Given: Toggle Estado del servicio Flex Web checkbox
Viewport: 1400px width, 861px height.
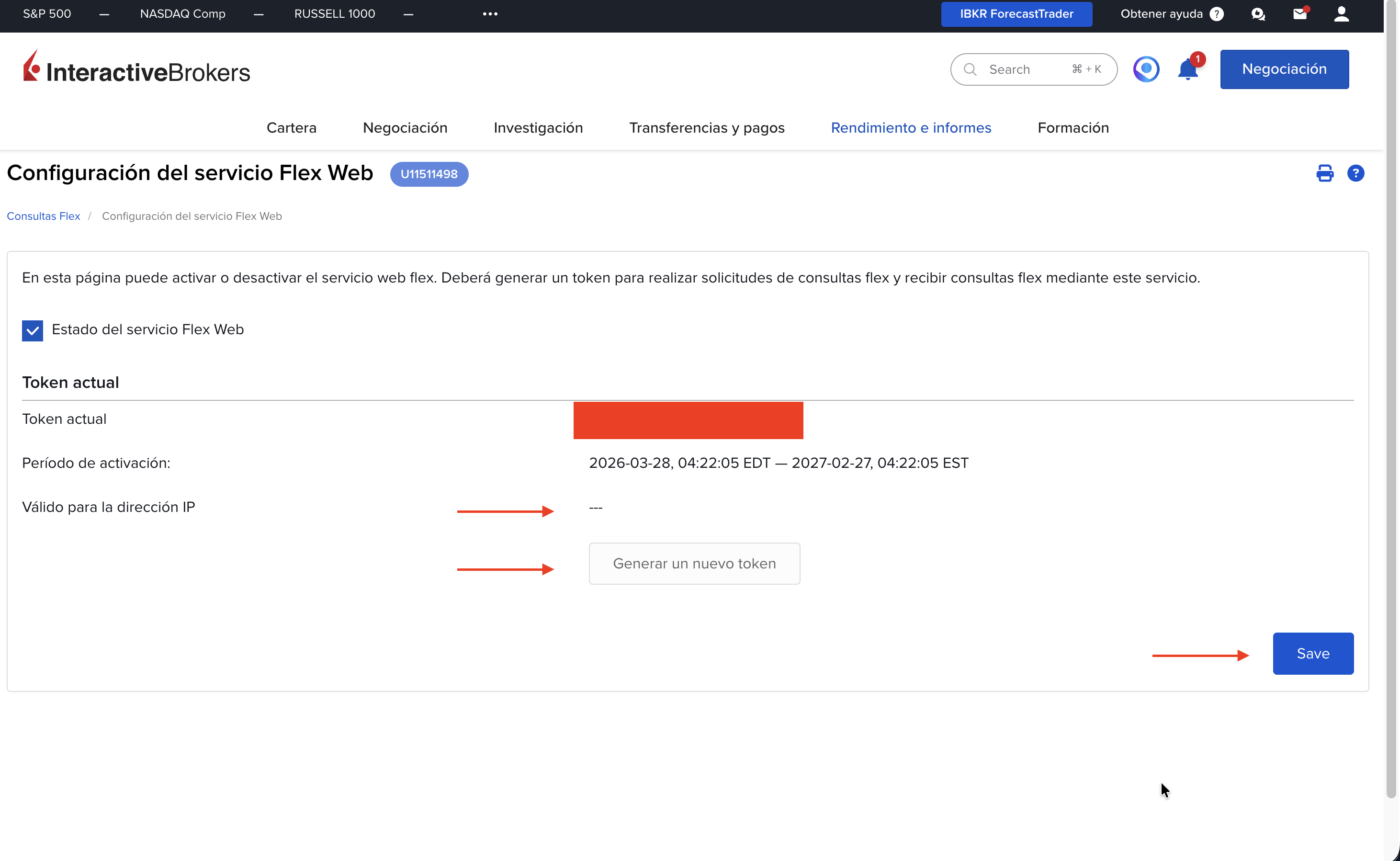Looking at the screenshot, I should [33, 330].
